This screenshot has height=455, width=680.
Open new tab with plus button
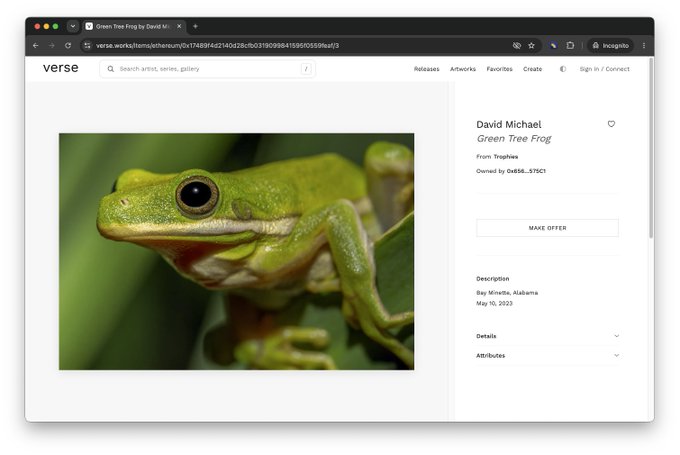(x=196, y=26)
